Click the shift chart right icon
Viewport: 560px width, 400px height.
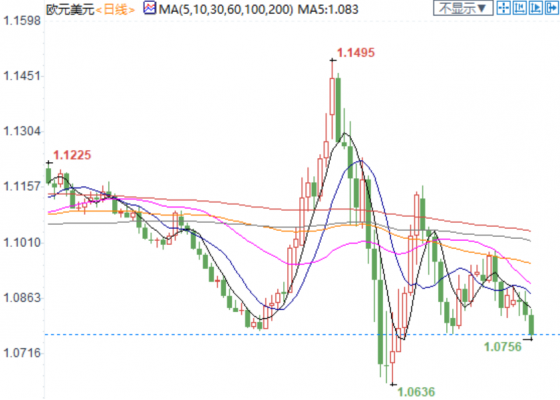[536, 8]
